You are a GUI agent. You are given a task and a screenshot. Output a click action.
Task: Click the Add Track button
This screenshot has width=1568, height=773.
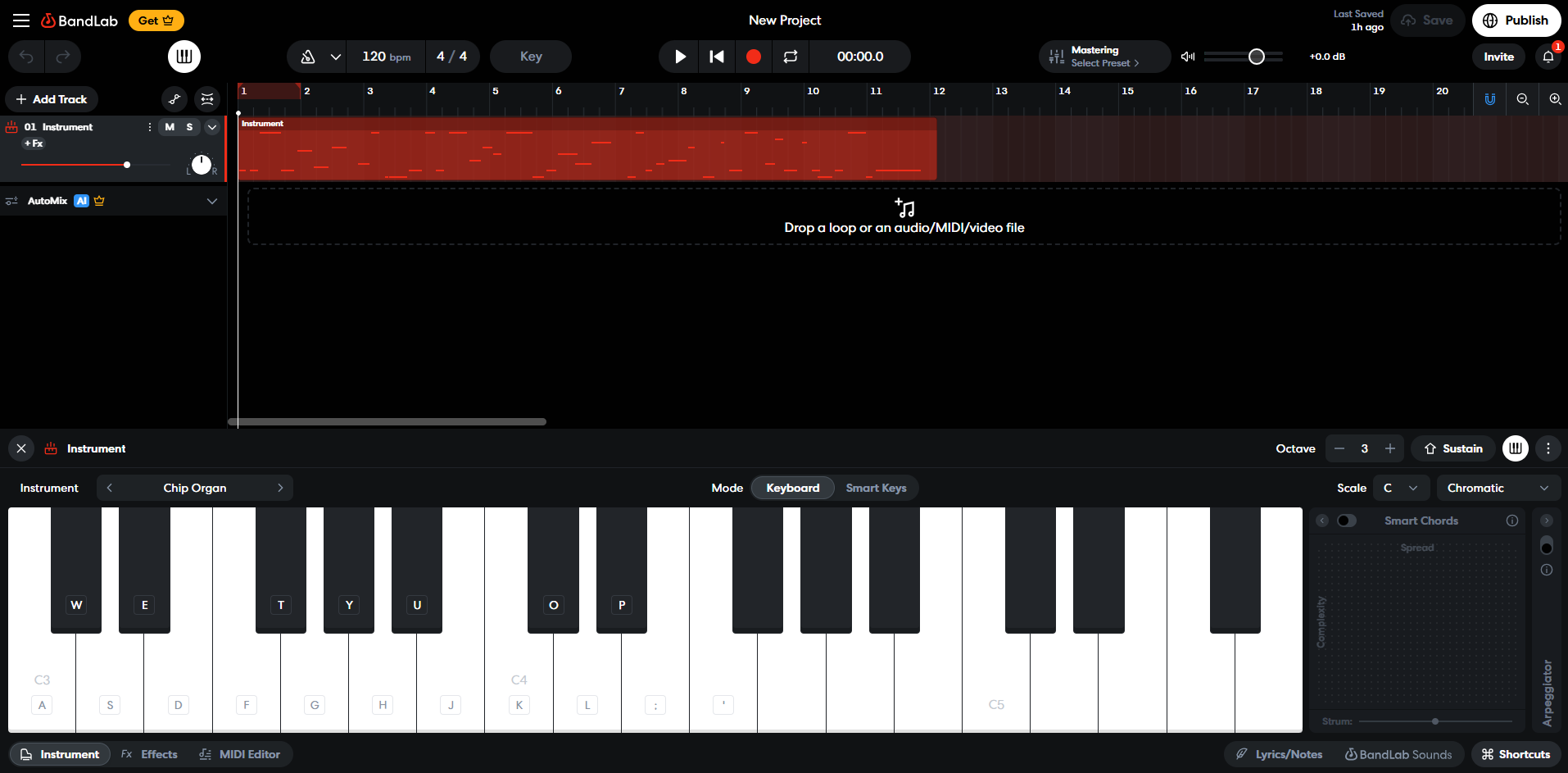pyautogui.click(x=52, y=99)
